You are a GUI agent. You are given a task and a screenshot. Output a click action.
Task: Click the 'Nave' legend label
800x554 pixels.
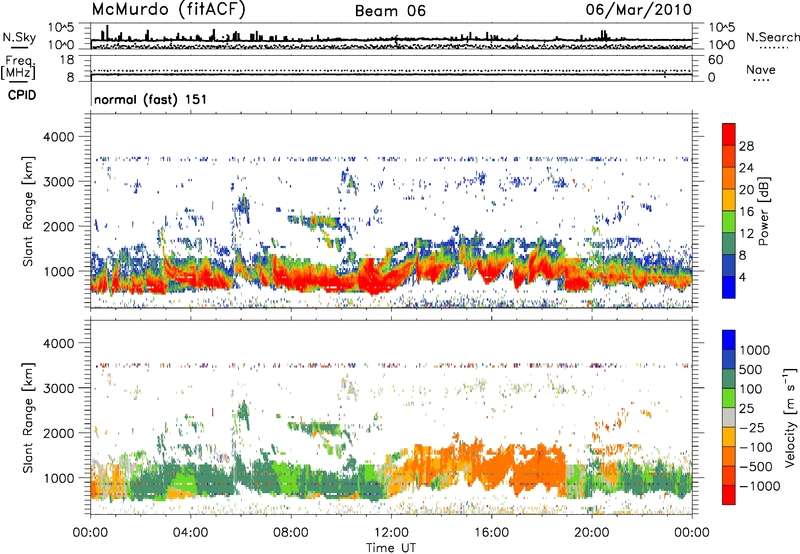click(761, 70)
